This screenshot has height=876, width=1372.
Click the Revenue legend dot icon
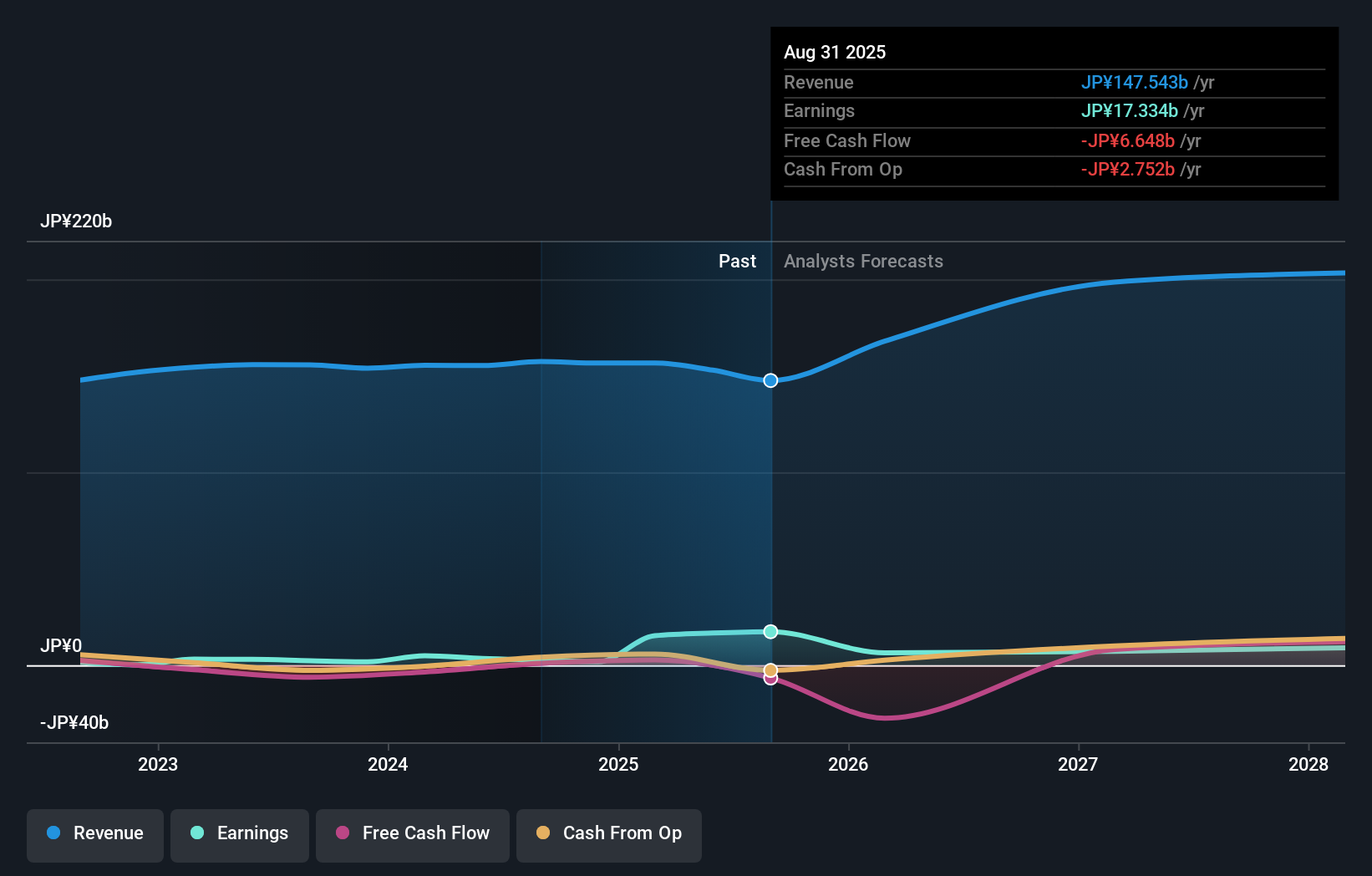[55, 833]
